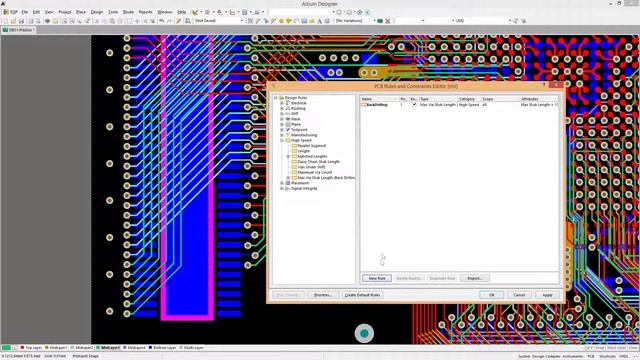Open the Route menu
640x360 pixels.
click(x=128, y=12)
